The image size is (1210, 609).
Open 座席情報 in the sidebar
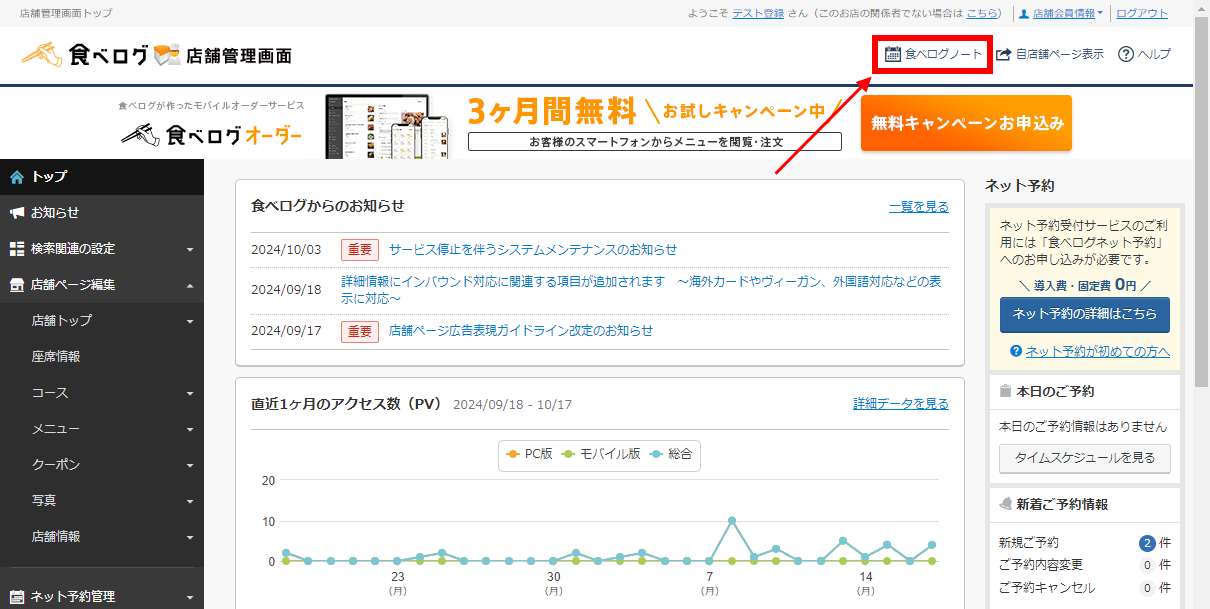[102, 357]
